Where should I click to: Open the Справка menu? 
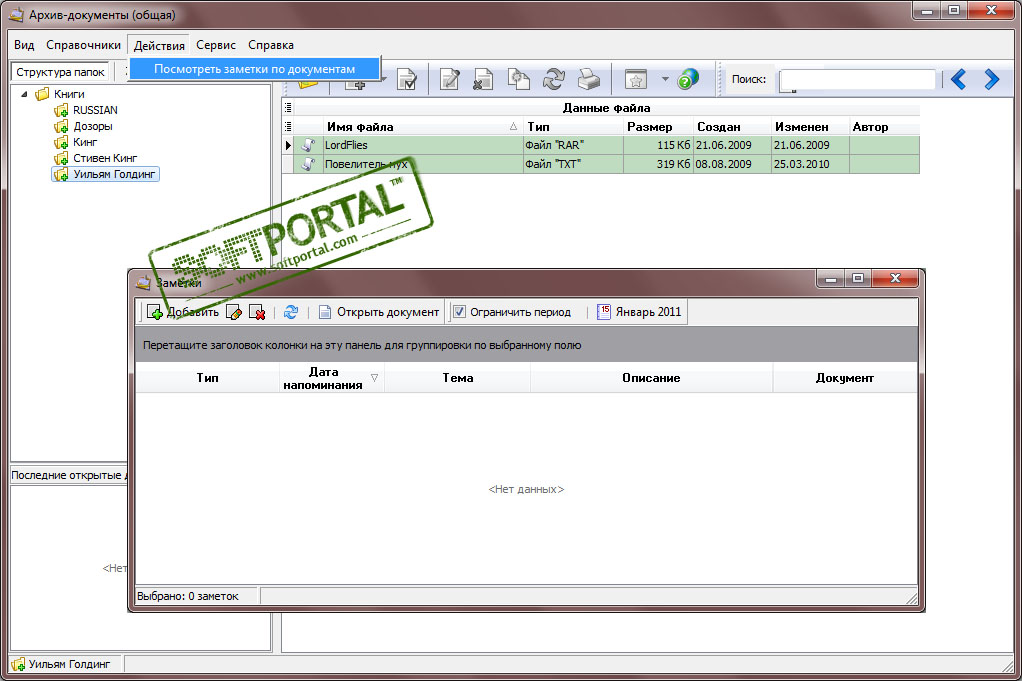click(270, 45)
